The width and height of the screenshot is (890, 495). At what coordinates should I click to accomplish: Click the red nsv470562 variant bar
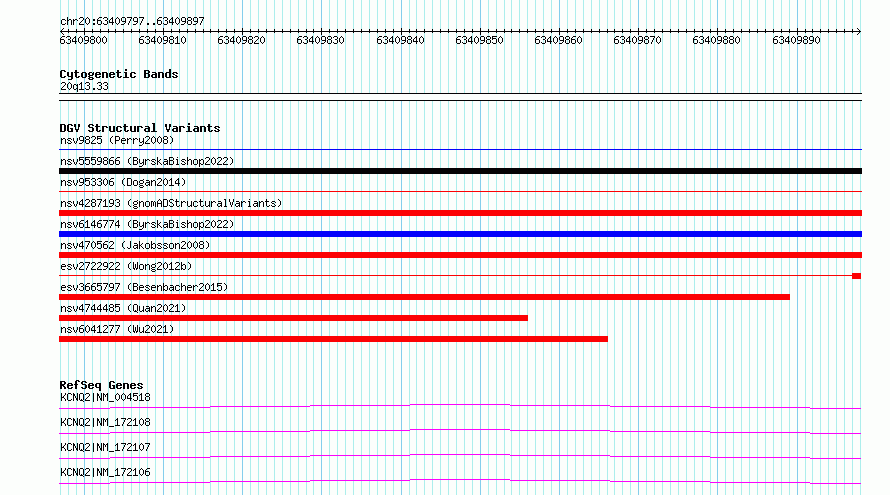point(460,255)
